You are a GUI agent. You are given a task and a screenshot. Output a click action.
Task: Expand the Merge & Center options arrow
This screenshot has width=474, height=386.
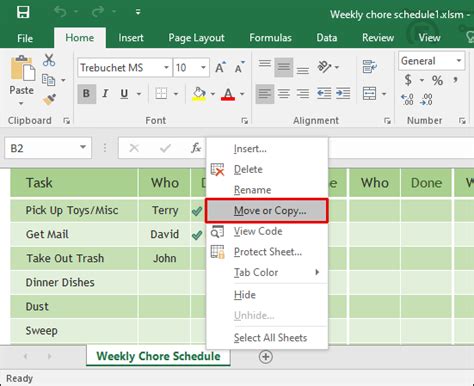tap(384, 94)
